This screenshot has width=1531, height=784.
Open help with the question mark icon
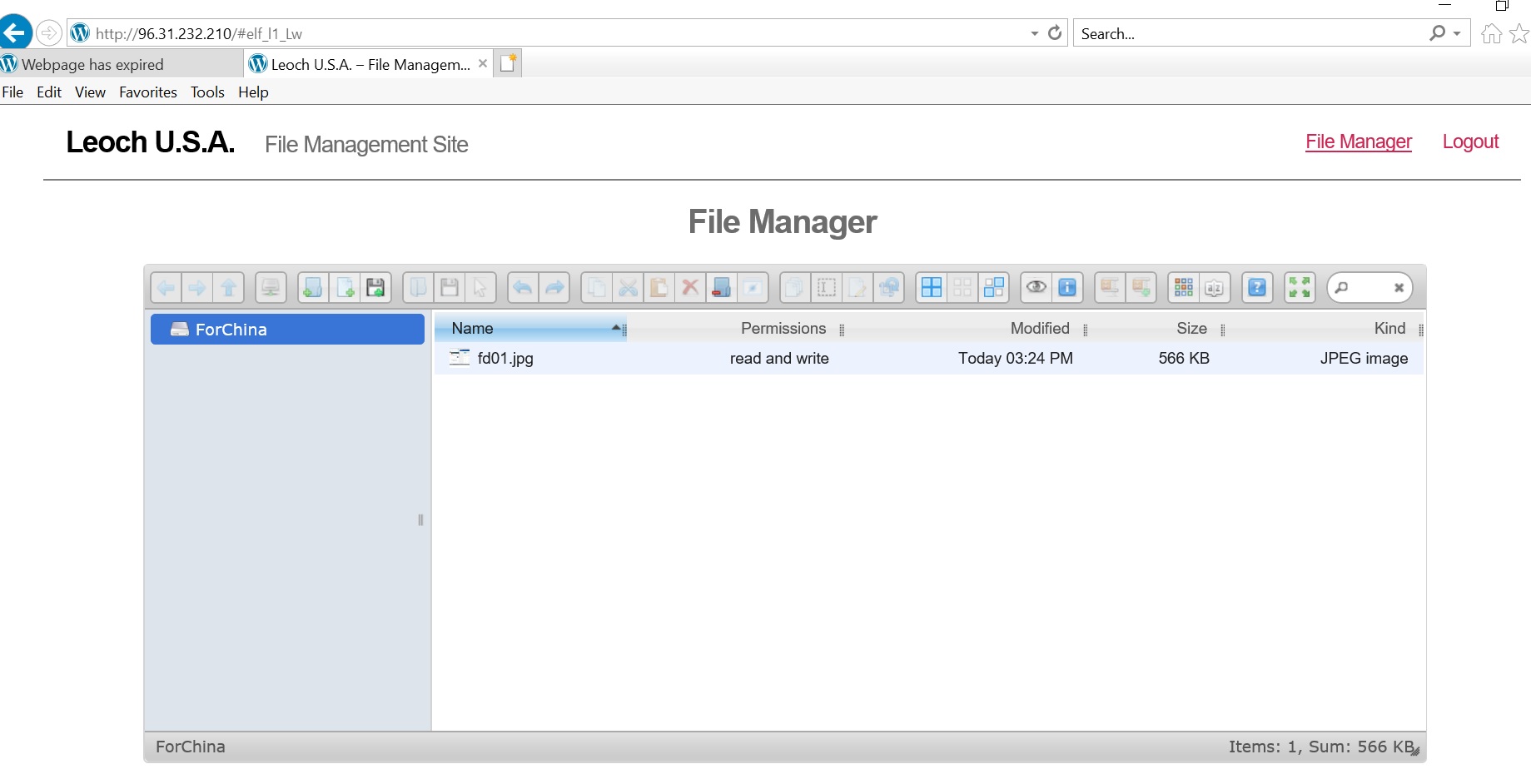tap(1257, 288)
